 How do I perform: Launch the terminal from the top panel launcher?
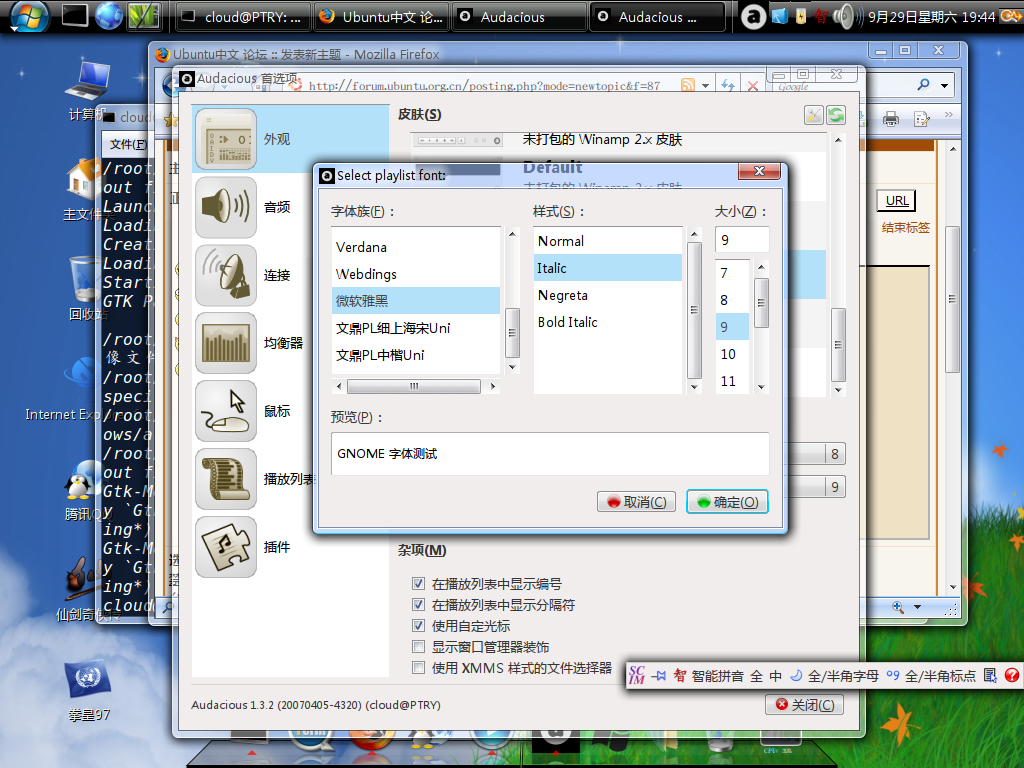coord(74,16)
